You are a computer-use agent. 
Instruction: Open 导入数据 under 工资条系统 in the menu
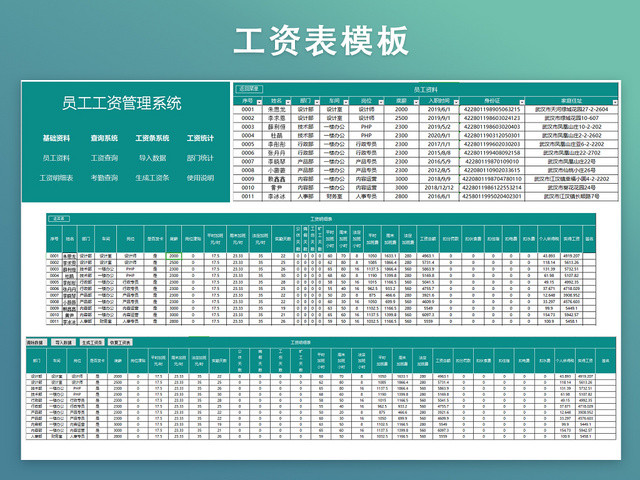pyautogui.click(x=152, y=158)
